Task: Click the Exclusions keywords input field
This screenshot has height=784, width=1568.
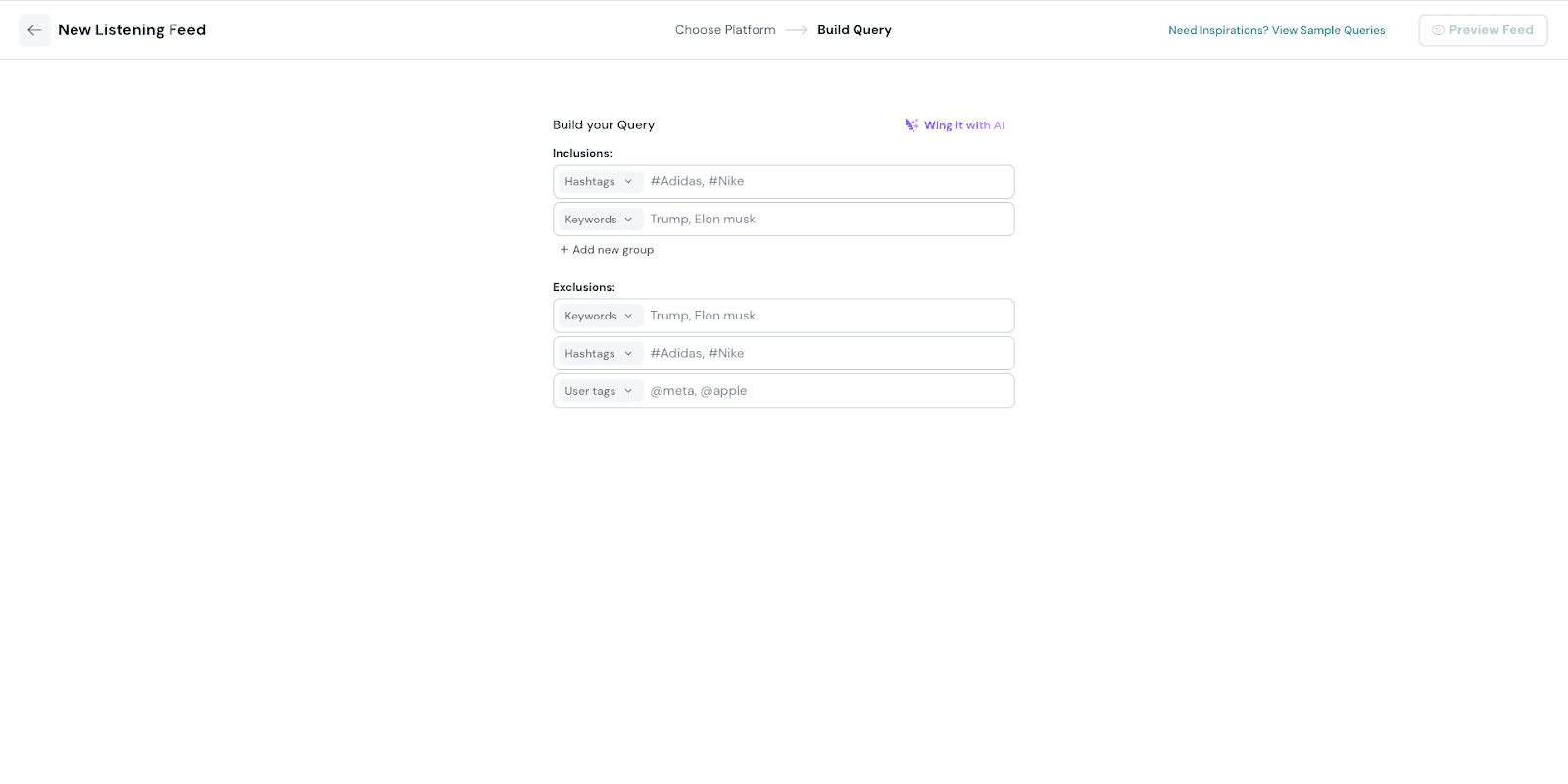Action: tap(827, 316)
